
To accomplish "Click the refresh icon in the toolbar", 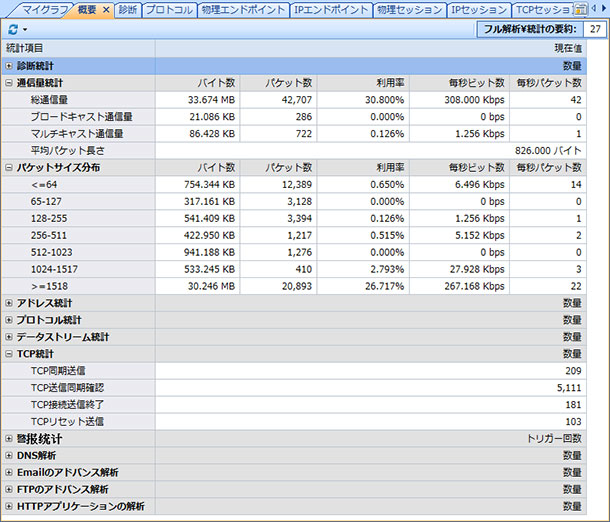I will click(x=11, y=29).
